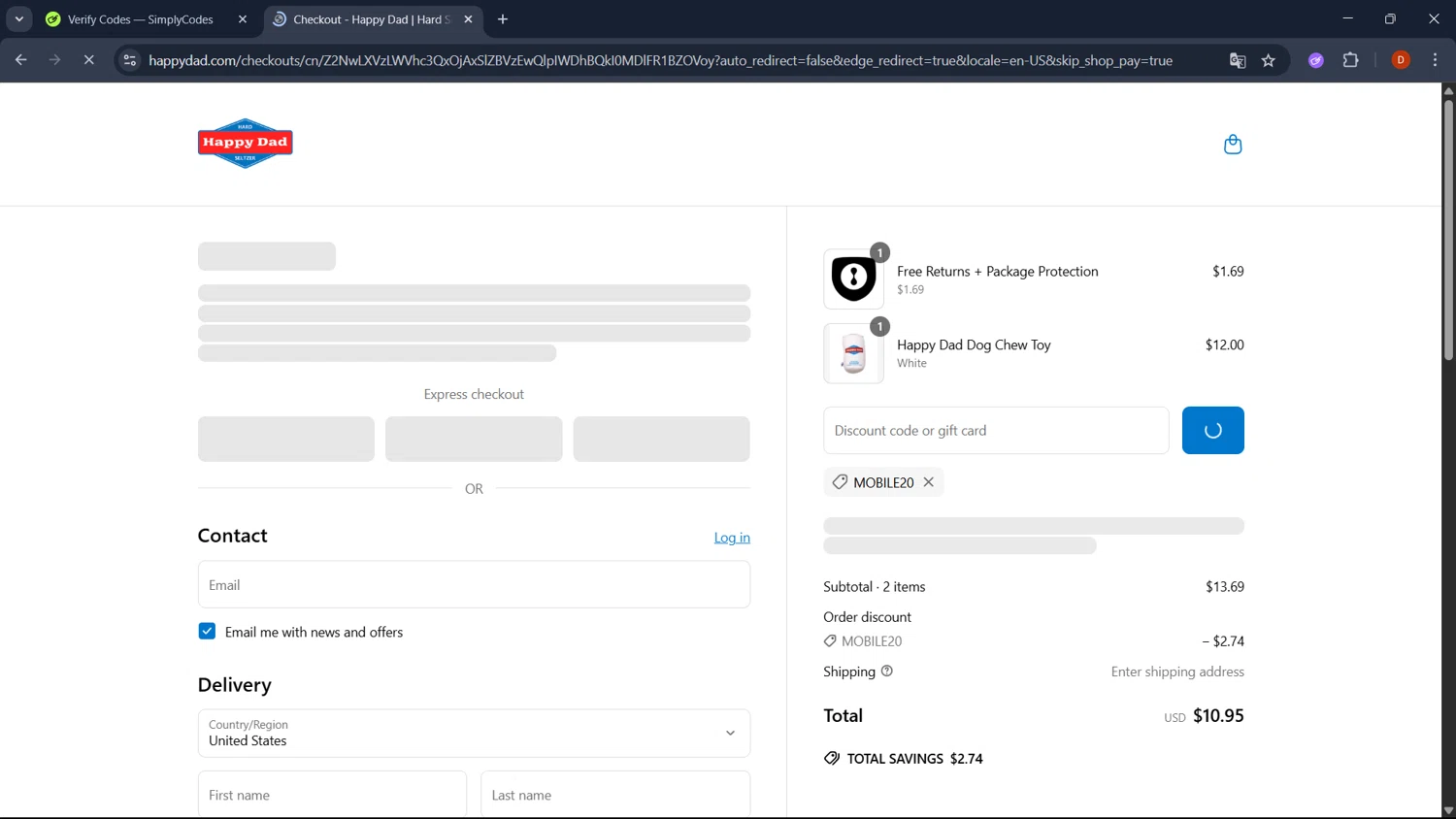Close the Verify Codes SimplyCodes tab
Image resolution: width=1456 pixels, height=819 pixels.
pos(243,19)
